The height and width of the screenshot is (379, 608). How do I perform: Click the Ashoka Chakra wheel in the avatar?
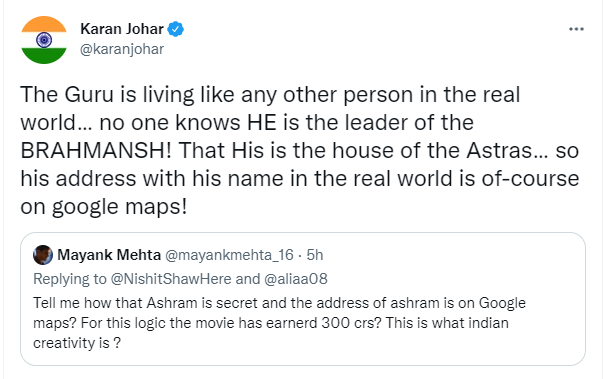(x=44, y=40)
